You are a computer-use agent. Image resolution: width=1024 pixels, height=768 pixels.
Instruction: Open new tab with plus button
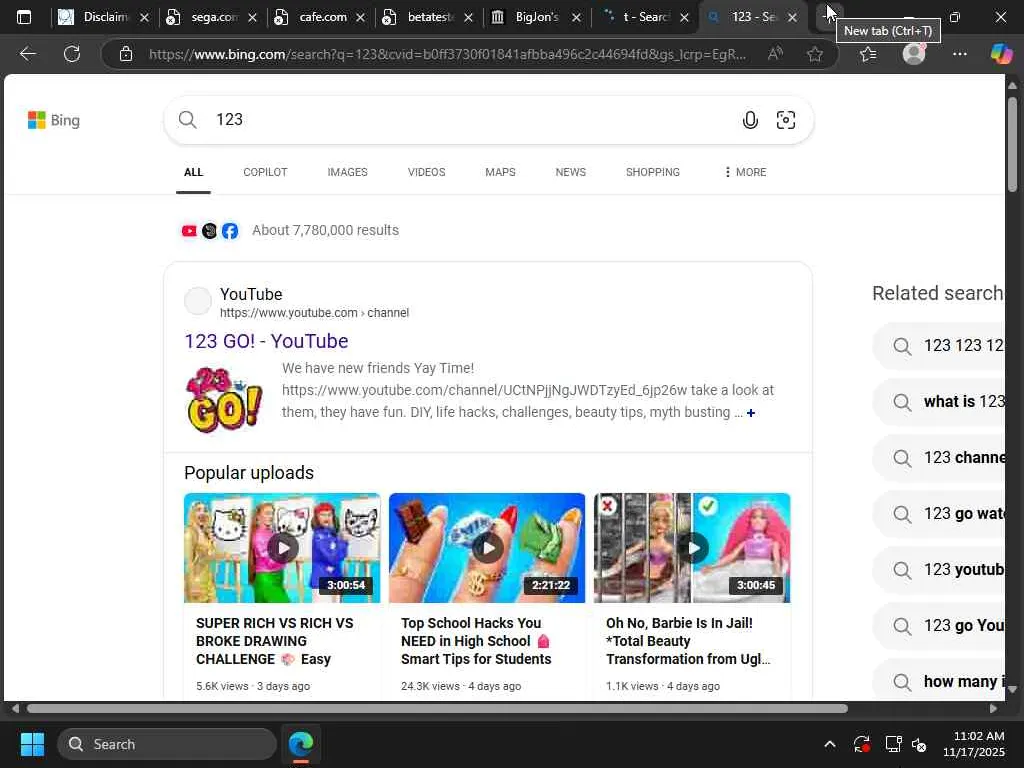click(829, 17)
